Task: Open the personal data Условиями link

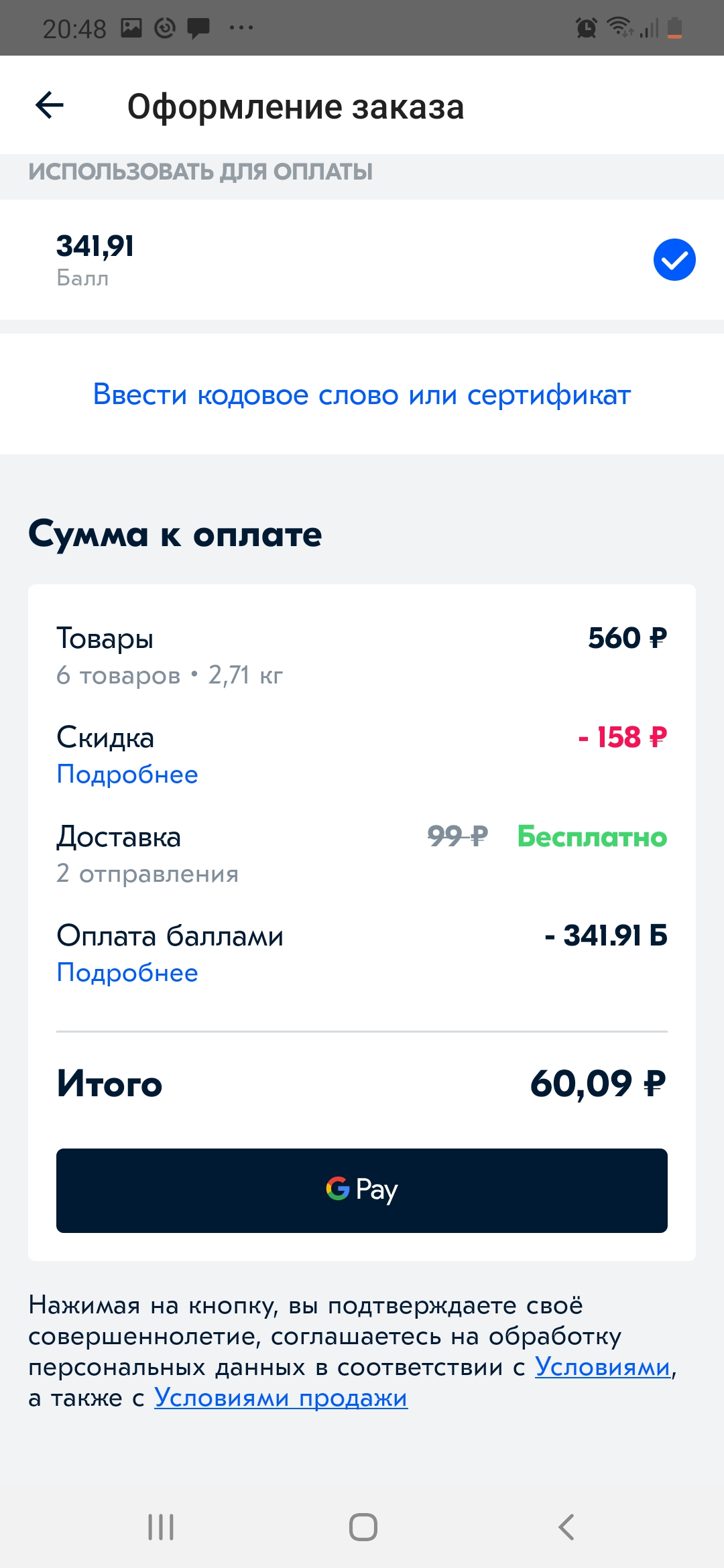Action: [x=603, y=1367]
